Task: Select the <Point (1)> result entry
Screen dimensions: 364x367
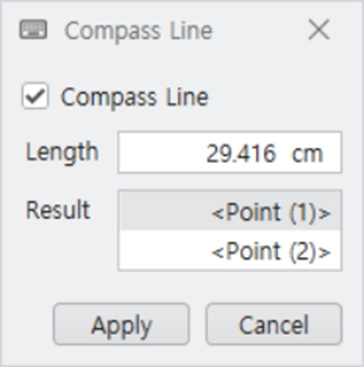Action: (x=230, y=211)
